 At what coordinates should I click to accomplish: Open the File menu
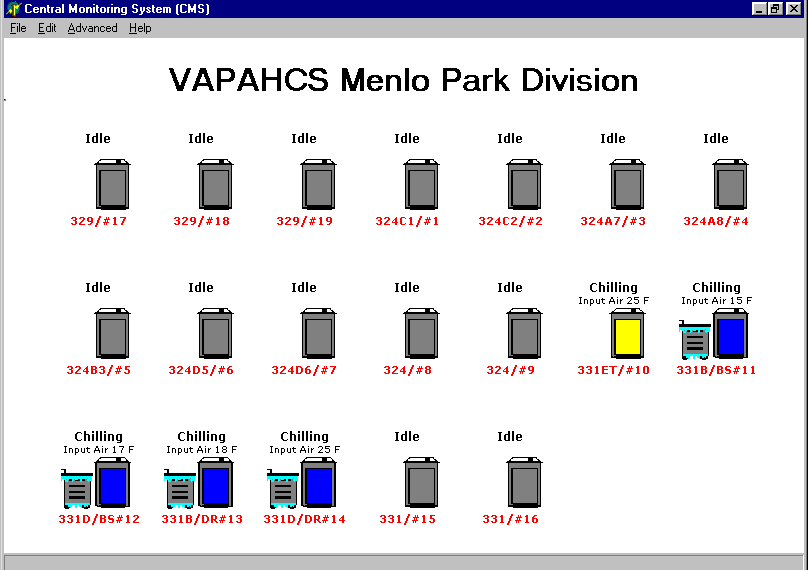click(x=18, y=28)
